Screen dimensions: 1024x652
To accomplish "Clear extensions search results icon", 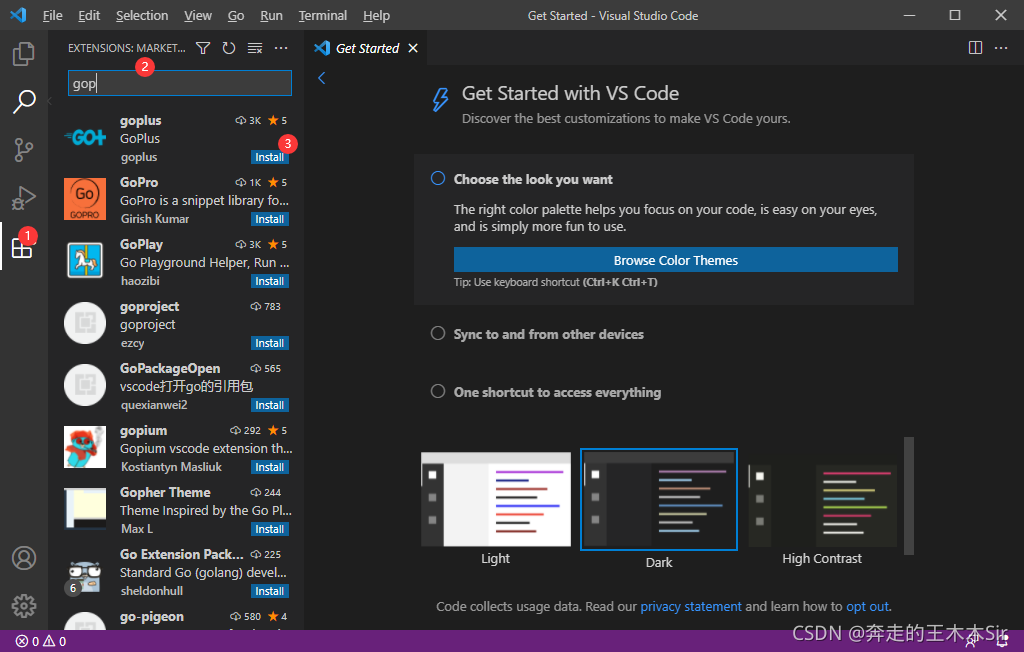I will (255, 48).
